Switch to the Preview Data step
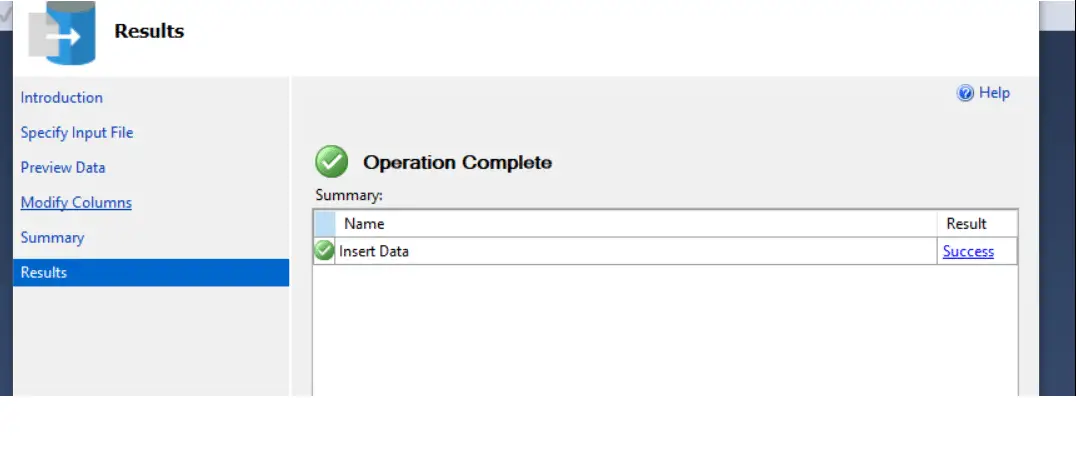This screenshot has height=466, width=1076. point(63,167)
